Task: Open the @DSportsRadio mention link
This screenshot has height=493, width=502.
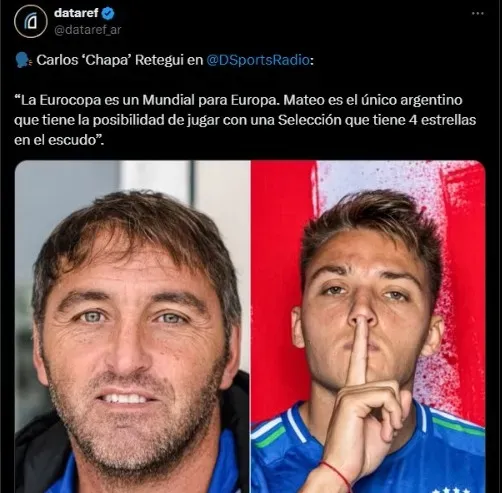Action: coord(258,60)
